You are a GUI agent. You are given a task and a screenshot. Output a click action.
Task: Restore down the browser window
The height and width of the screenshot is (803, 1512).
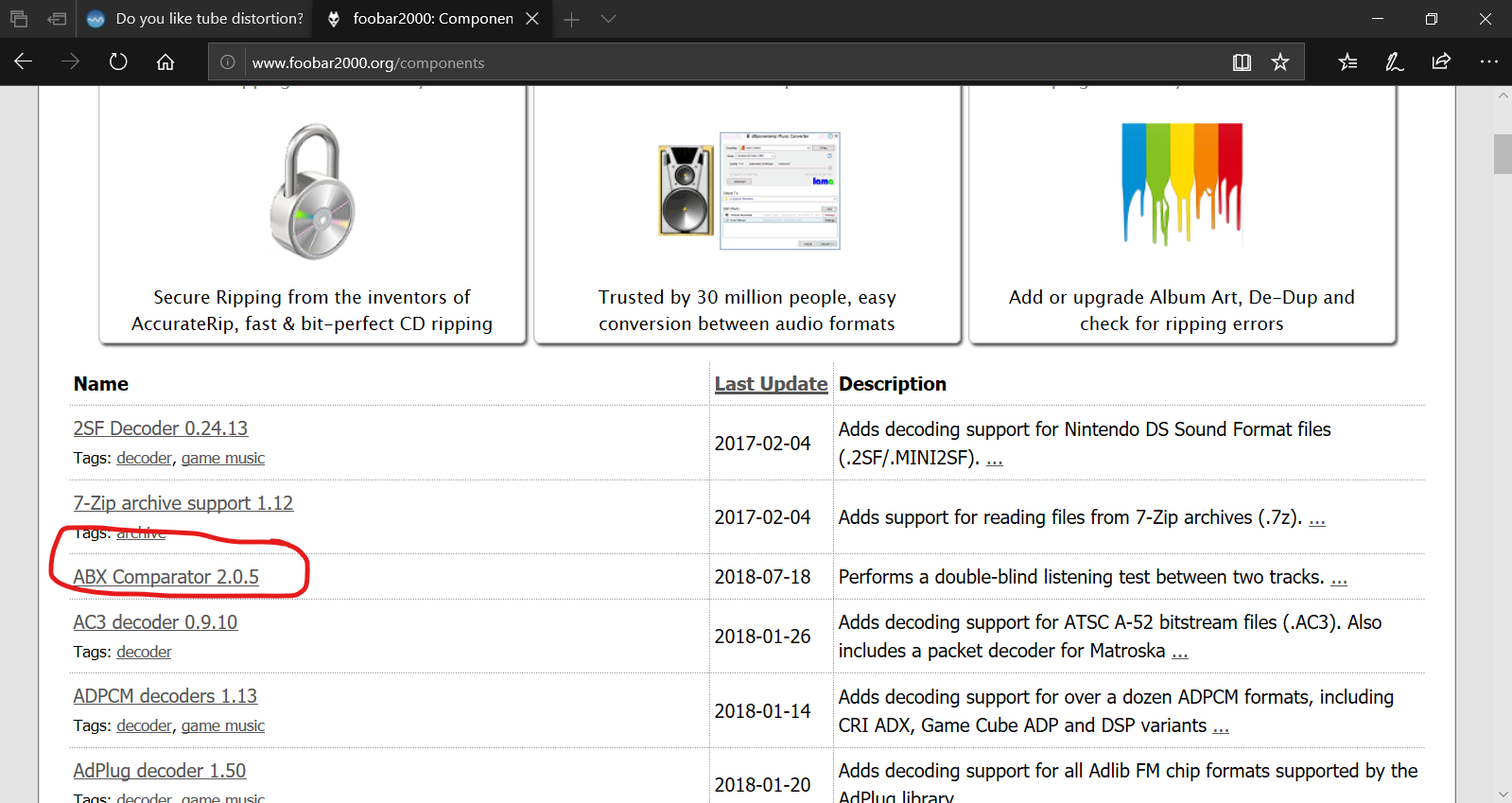[1432, 19]
